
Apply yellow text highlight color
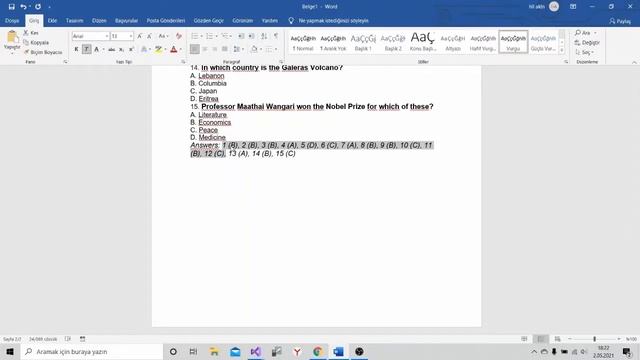158,49
